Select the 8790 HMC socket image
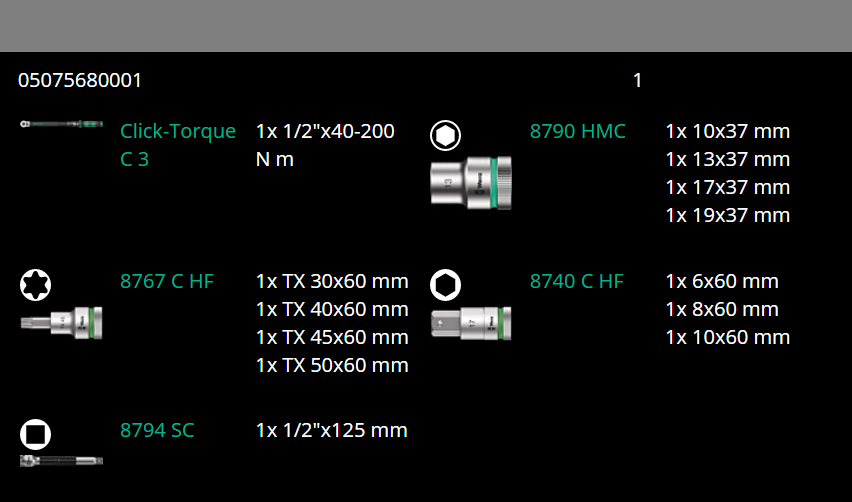The width and height of the screenshot is (852, 502). pos(471,181)
